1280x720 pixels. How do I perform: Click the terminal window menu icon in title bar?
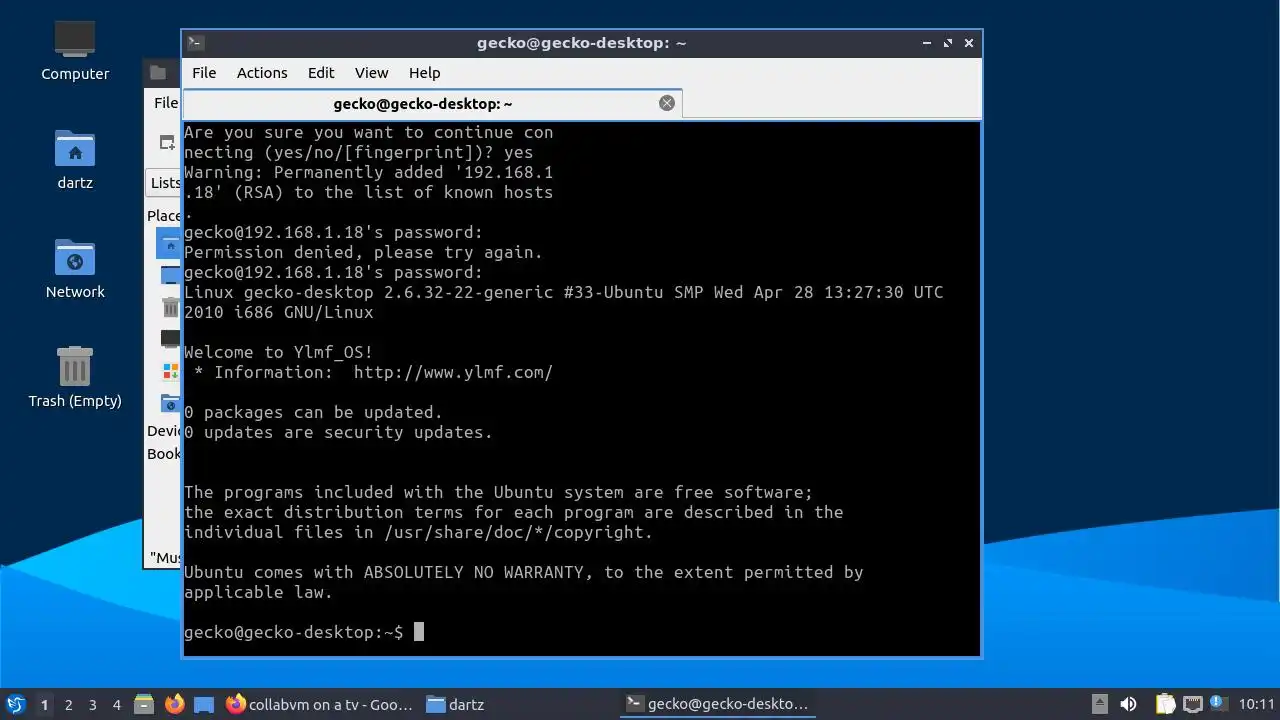(196, 43)
